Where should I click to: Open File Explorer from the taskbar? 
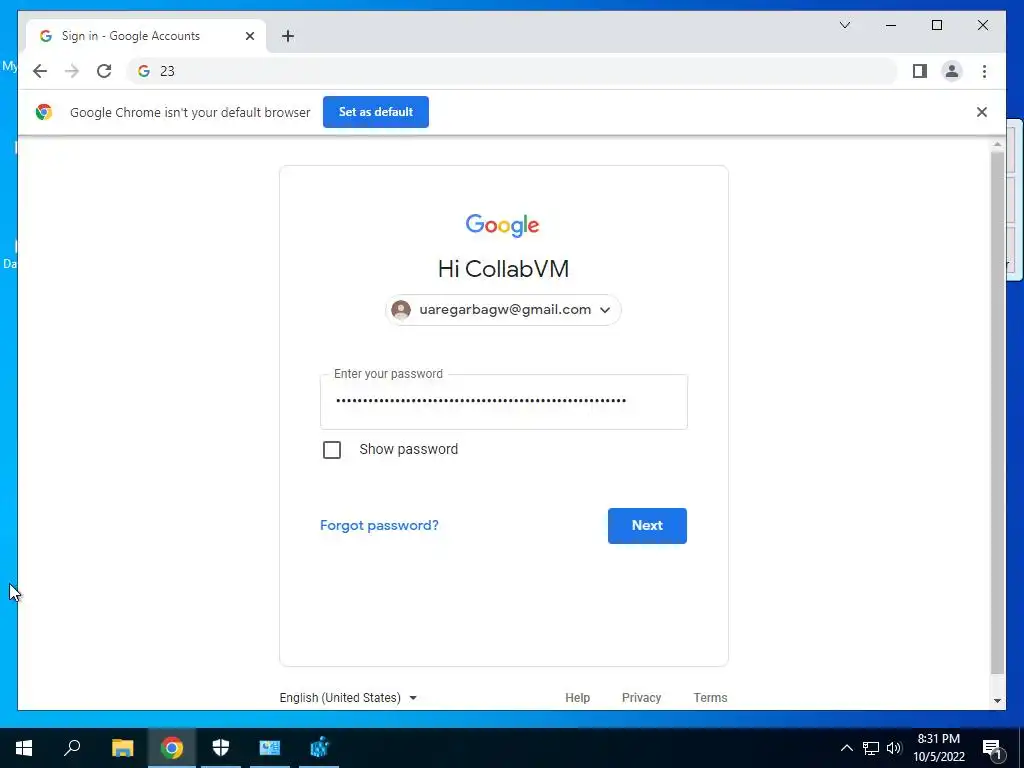point(122,748)
